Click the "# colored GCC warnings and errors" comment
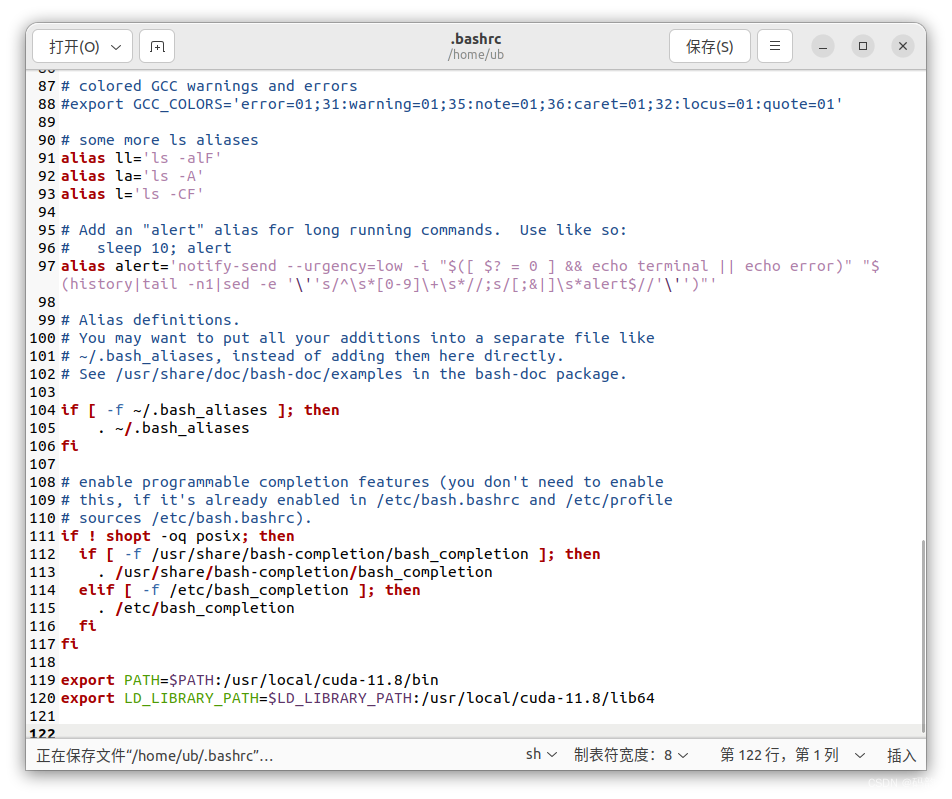Viewport: 952px width, 799px height. [209, 86]
